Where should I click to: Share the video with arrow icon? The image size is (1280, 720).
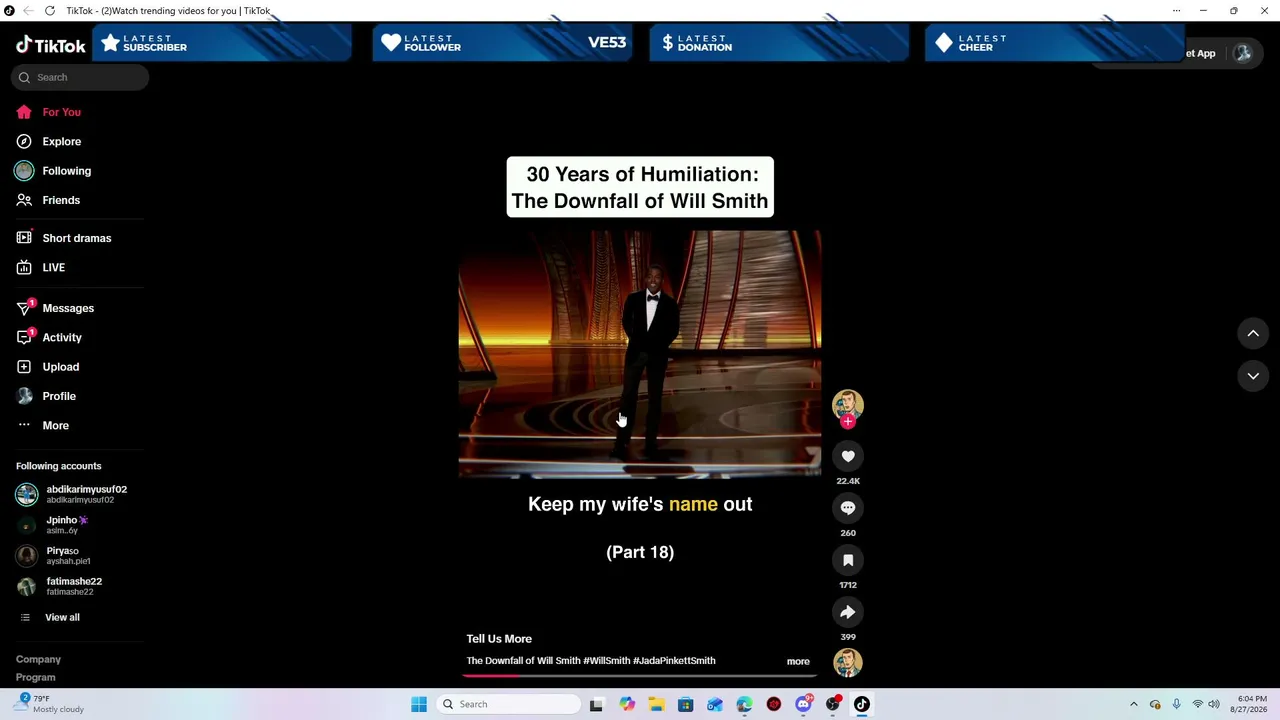point(848,612)
